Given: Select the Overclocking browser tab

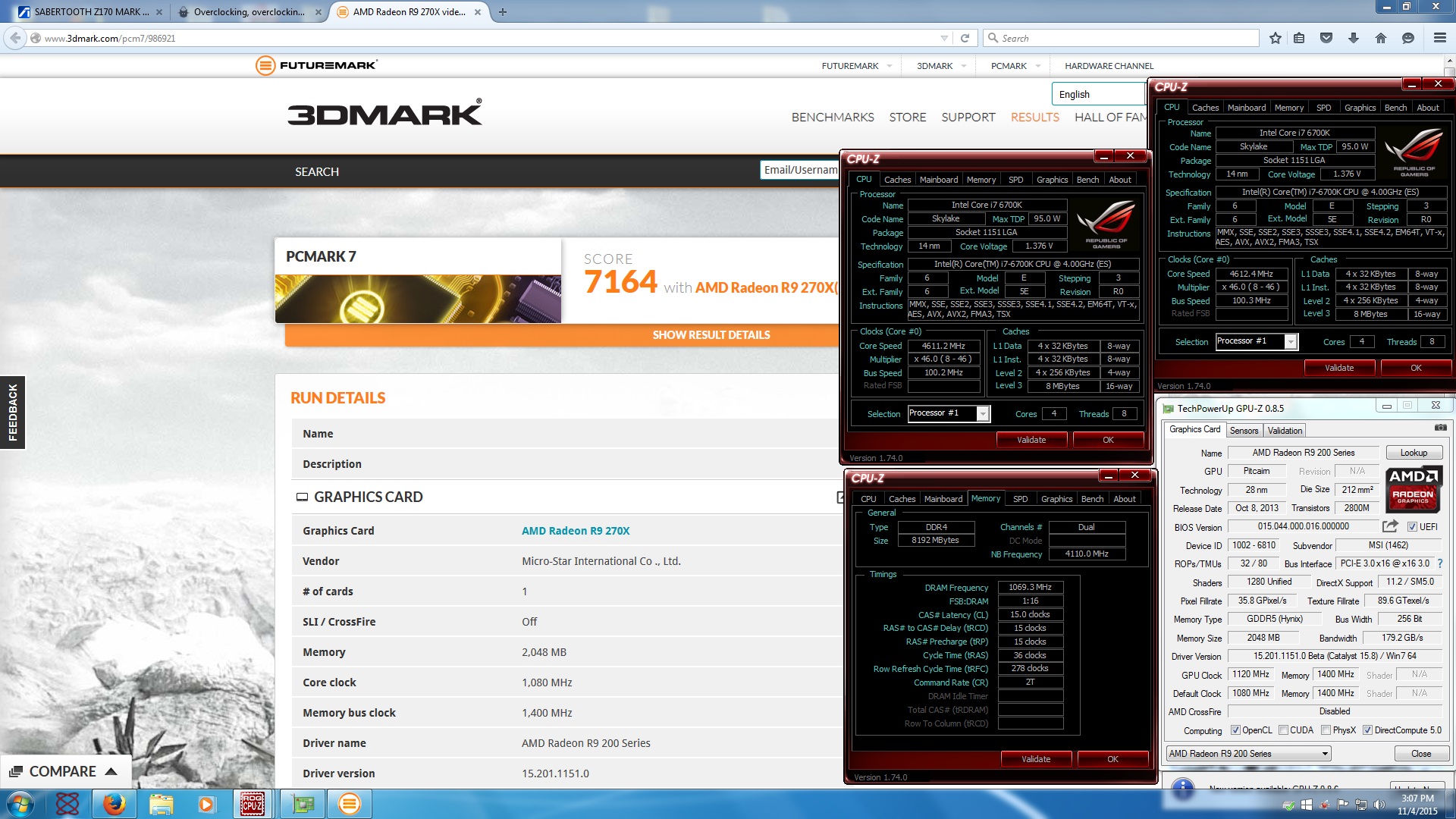Looking at the screenshot, I should click(x=249, y=11).
